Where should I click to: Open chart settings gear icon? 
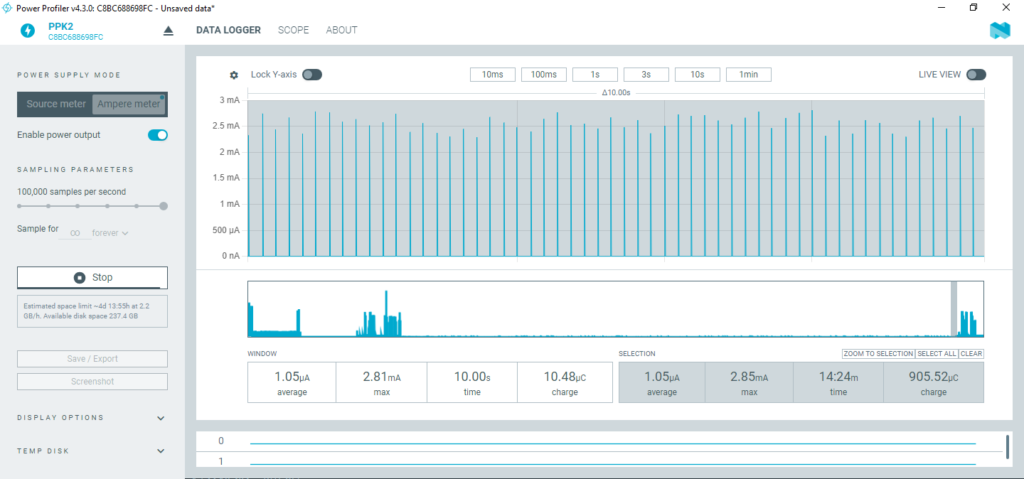click(x=234, y=75)
